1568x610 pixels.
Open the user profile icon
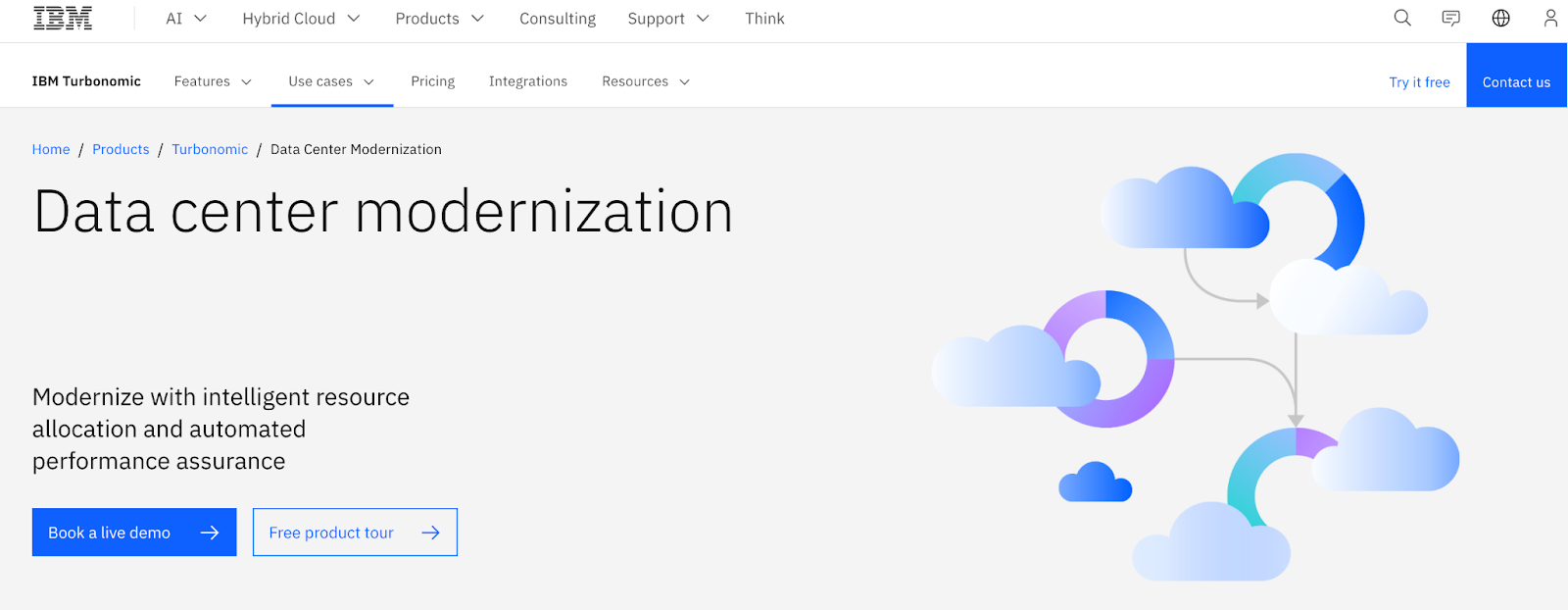[x=1550, y=19]
